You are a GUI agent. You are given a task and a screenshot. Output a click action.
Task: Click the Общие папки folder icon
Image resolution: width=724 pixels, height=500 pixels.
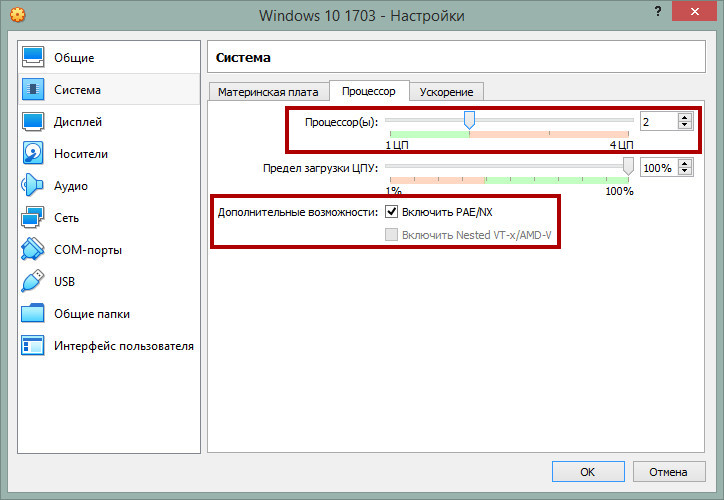33,313
